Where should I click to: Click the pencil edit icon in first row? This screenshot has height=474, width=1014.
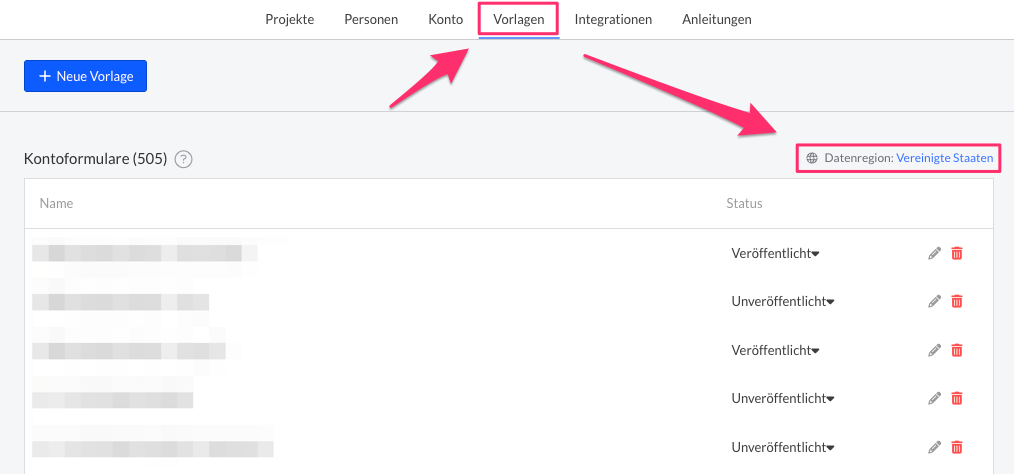click(x=934, y=254)
